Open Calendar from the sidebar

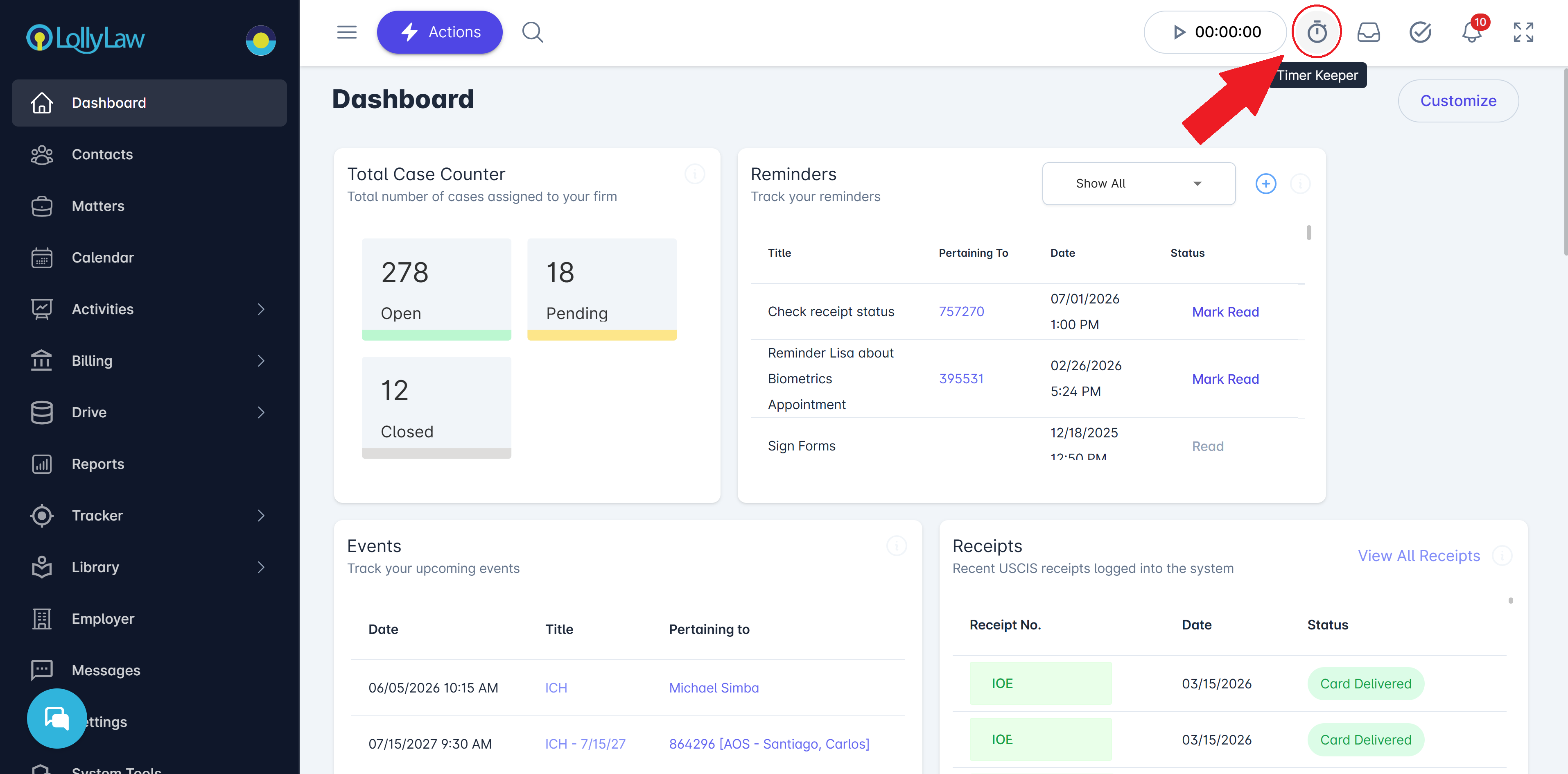102,258
